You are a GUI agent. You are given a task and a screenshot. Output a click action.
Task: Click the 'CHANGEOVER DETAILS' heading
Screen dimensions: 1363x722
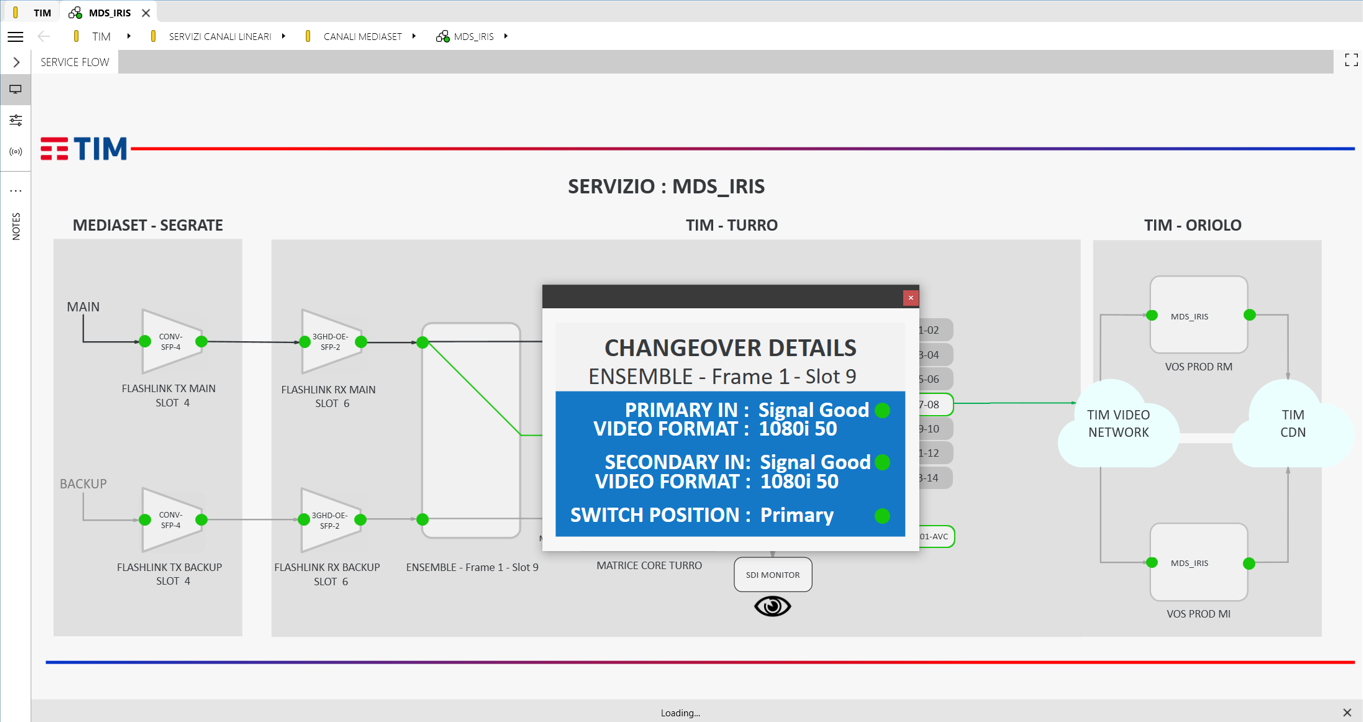(730, 347)
